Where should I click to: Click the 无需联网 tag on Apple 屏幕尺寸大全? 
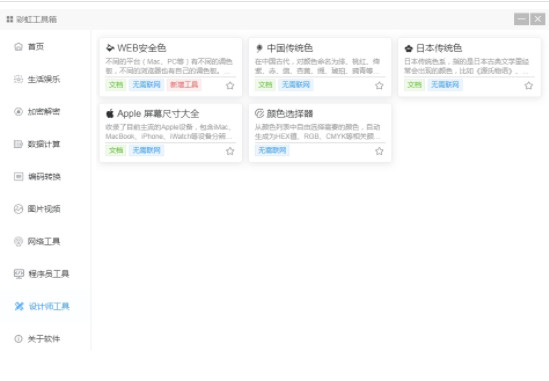point(146,150)
